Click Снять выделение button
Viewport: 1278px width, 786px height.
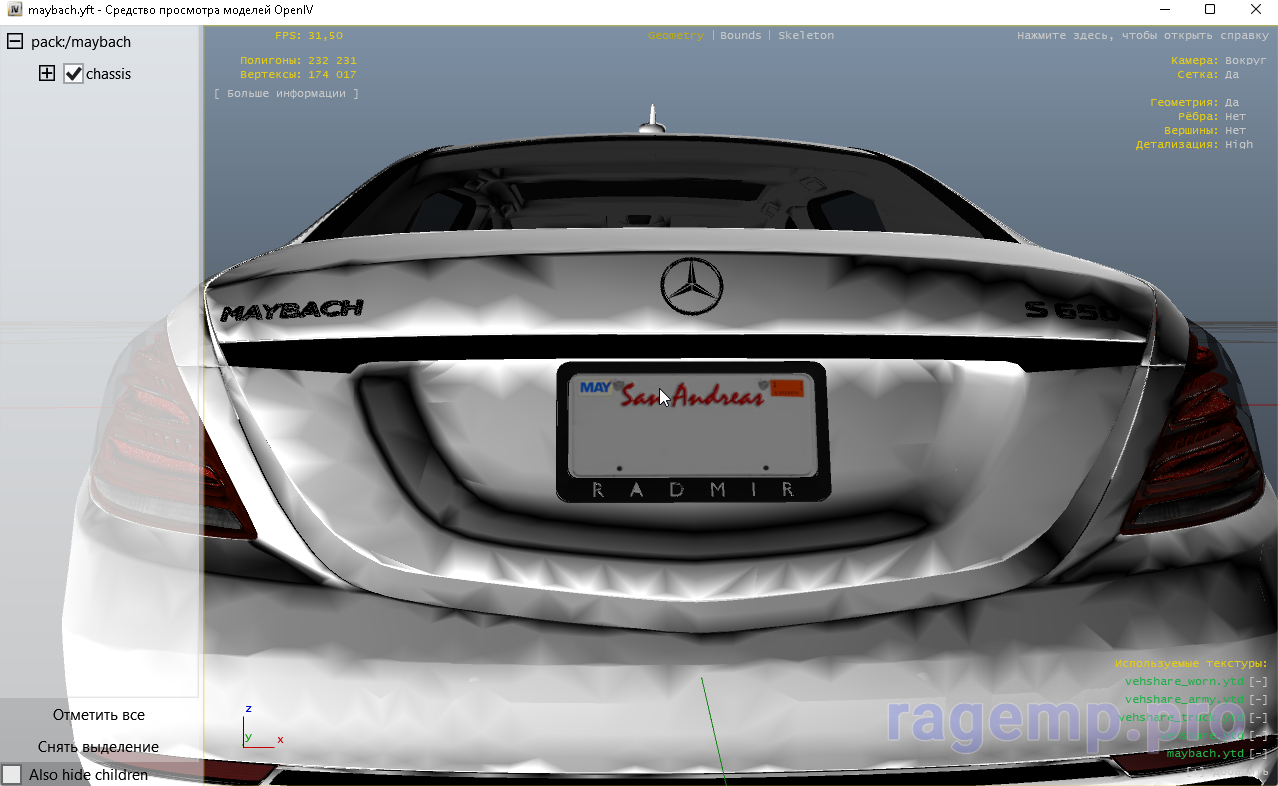tap(99, 747)
